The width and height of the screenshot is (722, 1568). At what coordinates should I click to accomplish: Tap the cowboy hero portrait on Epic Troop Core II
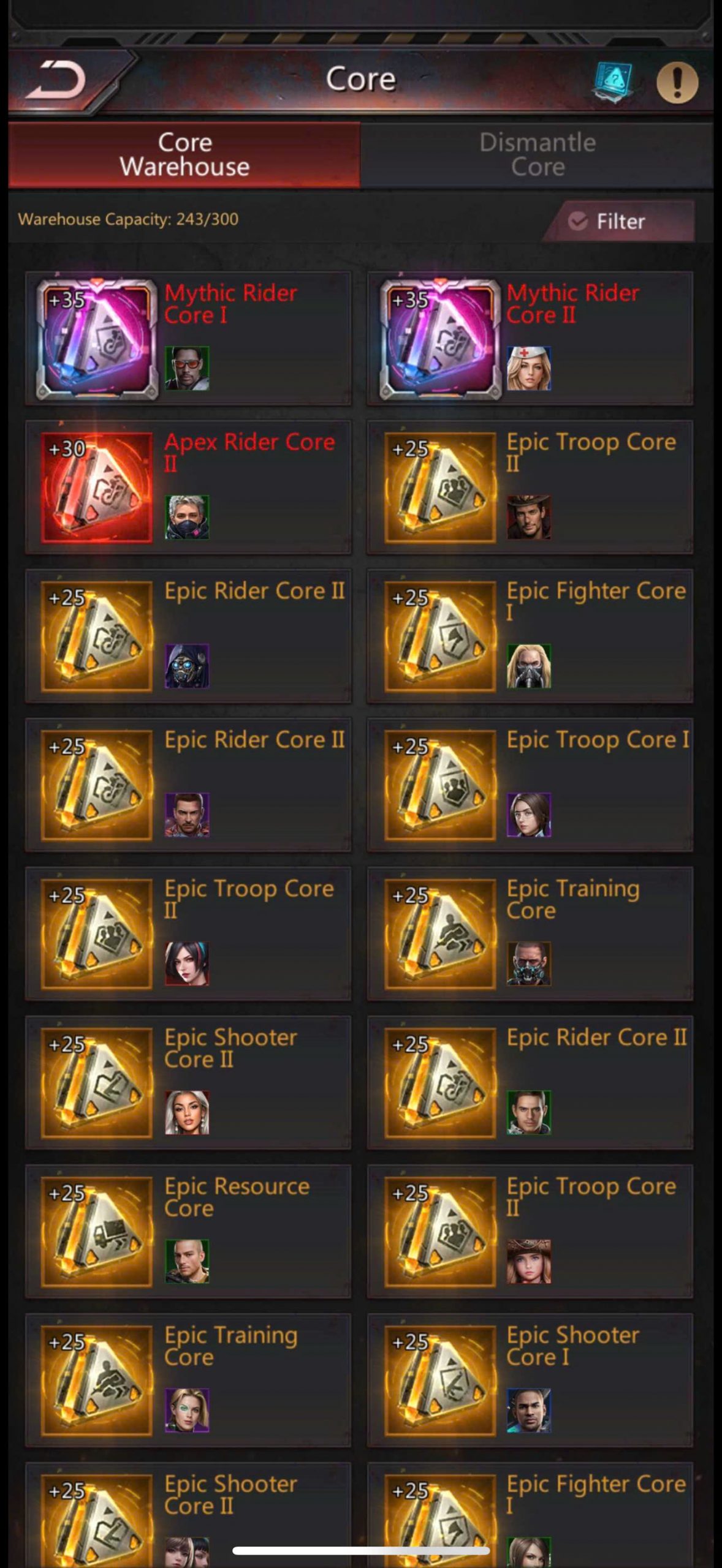point(529,518)
